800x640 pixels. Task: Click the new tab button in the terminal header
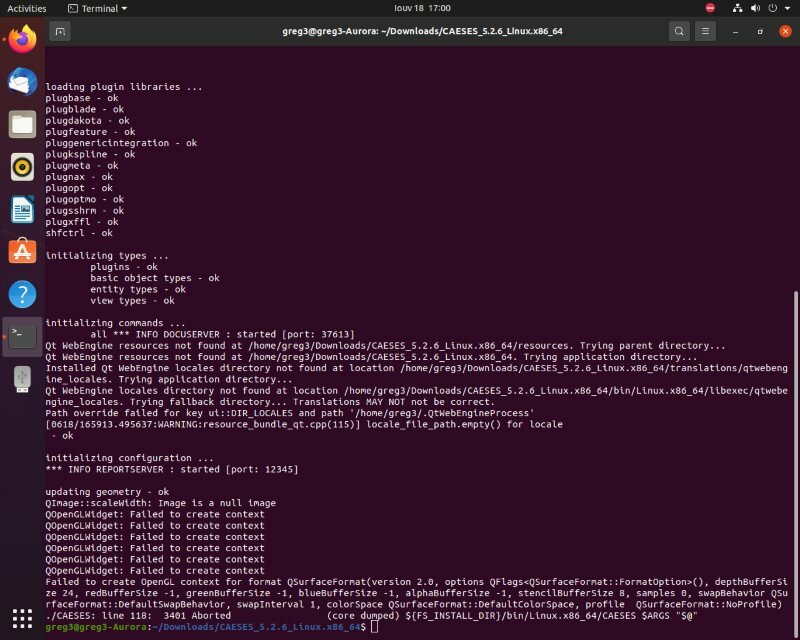tap(60, 32)
